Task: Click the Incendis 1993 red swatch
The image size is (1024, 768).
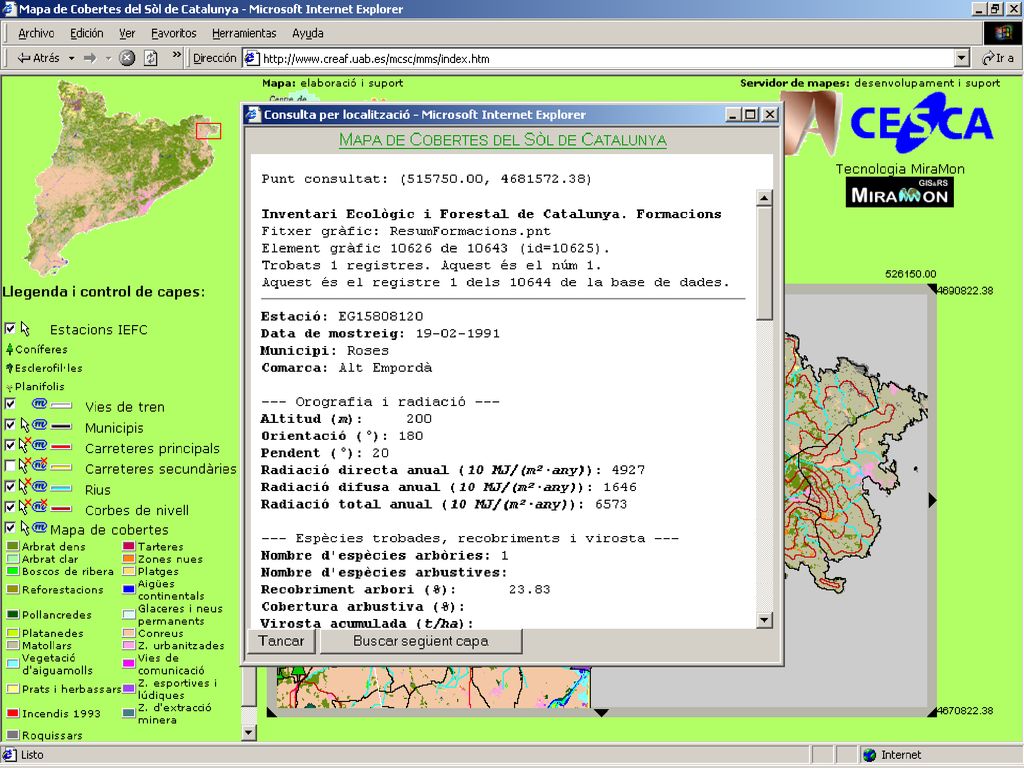Action: [12, 713]
